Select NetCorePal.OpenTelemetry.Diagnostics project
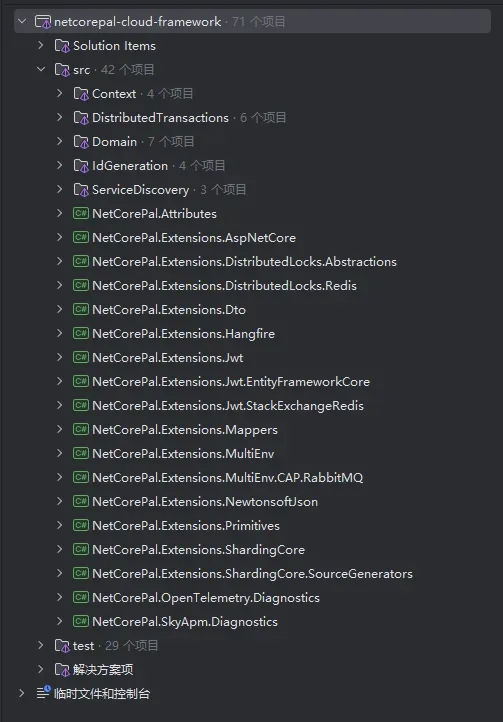 tap(206, 598)
